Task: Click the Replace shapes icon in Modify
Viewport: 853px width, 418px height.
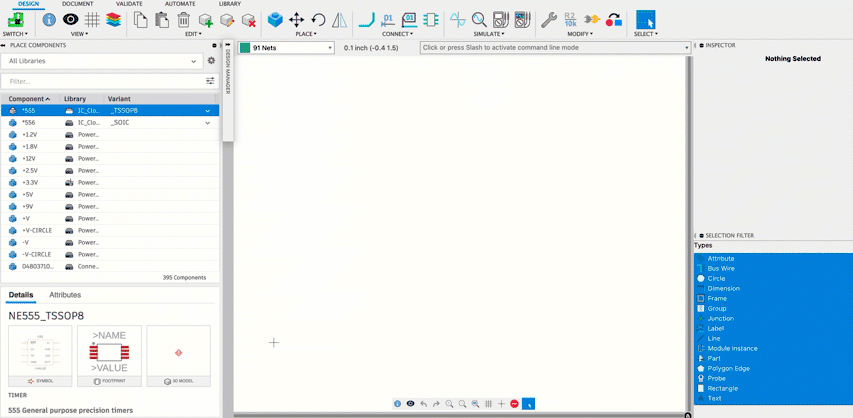Action: click(x=614, y=20)
